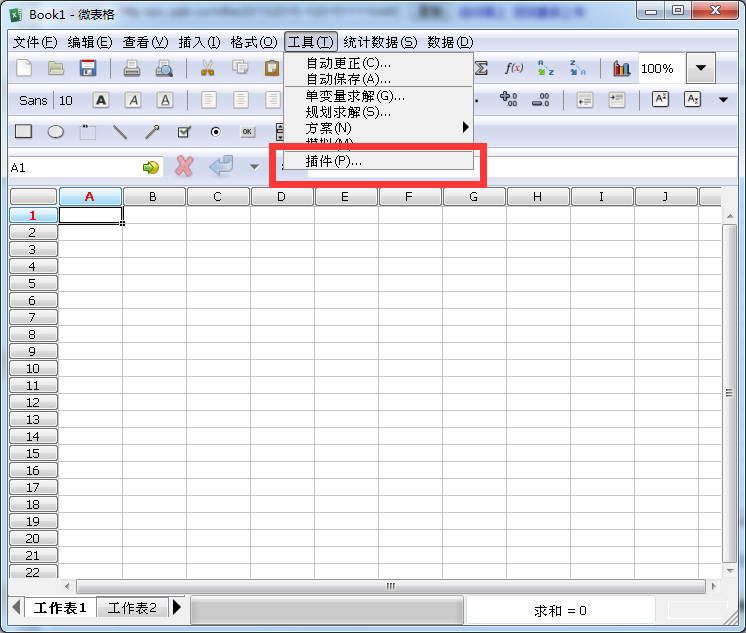746x633 pixels.
Task: Select the radio button form control tool
Action: [215, 131]
